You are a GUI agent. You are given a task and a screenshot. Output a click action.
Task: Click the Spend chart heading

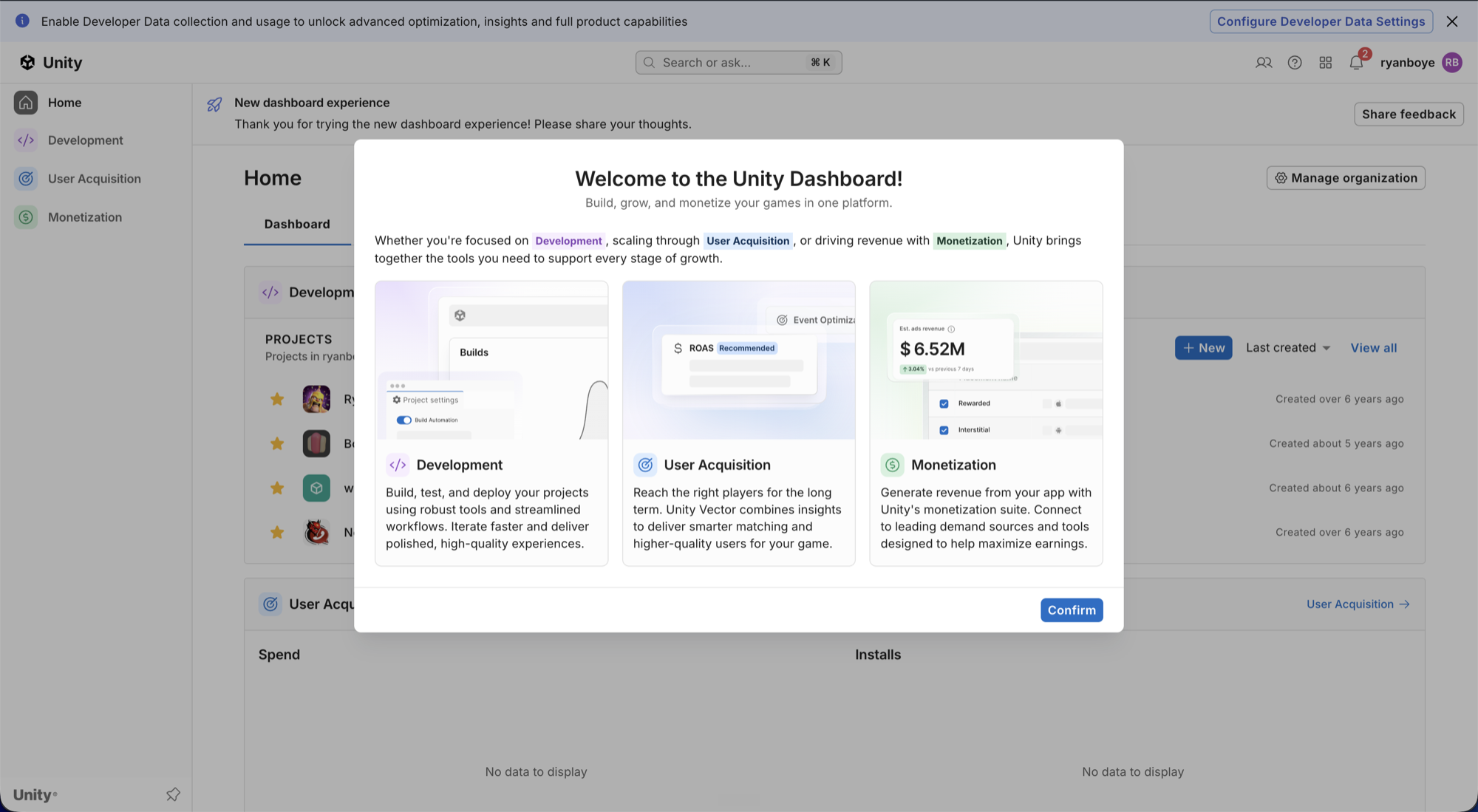[279, 655]
